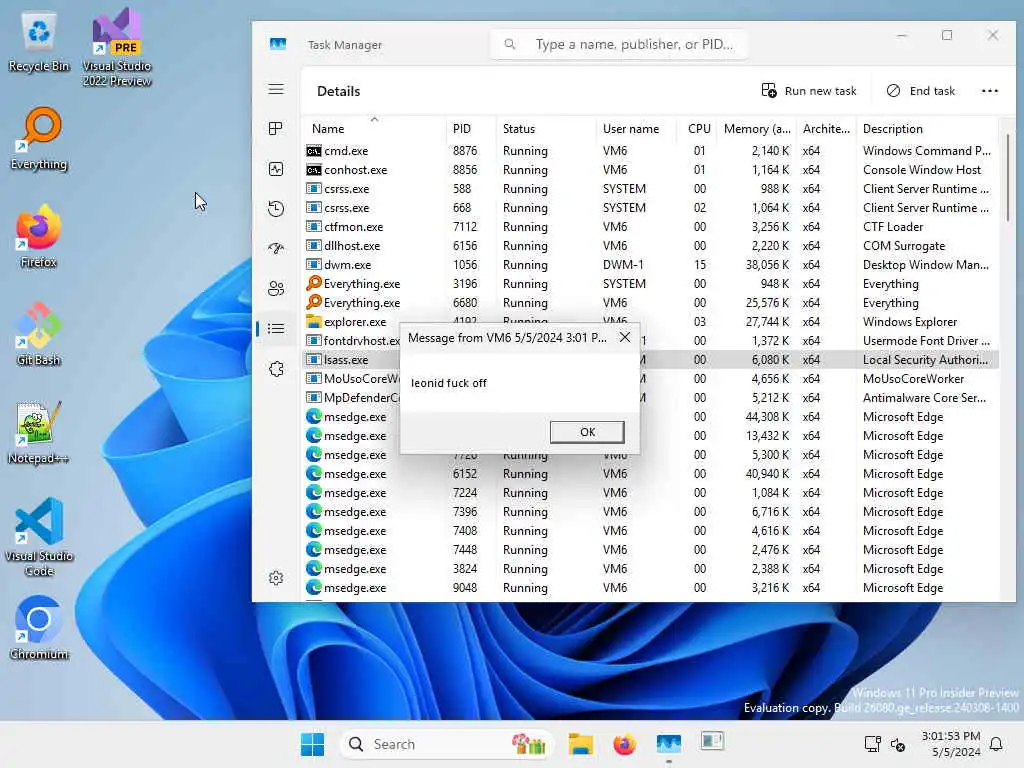The height and width of the screenshot is (768, 1024).
Task: Open Task Manager Settings gear icon
Action: tap(276, 578)
